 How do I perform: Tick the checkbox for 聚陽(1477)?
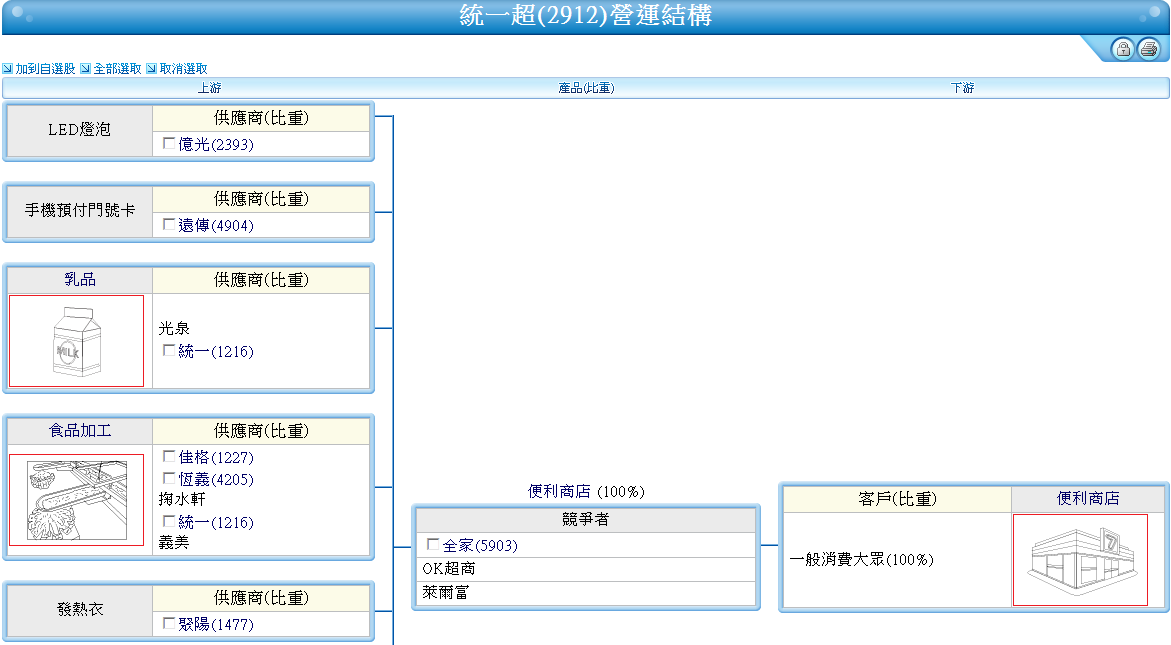click(170, 623)
